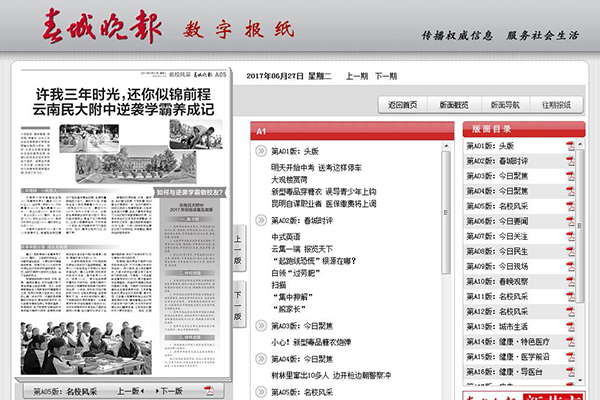Open article “起跑线恐慌”根源在哪?
The width and height of the screenshot is (600, 400).
[x=315, y=261]
